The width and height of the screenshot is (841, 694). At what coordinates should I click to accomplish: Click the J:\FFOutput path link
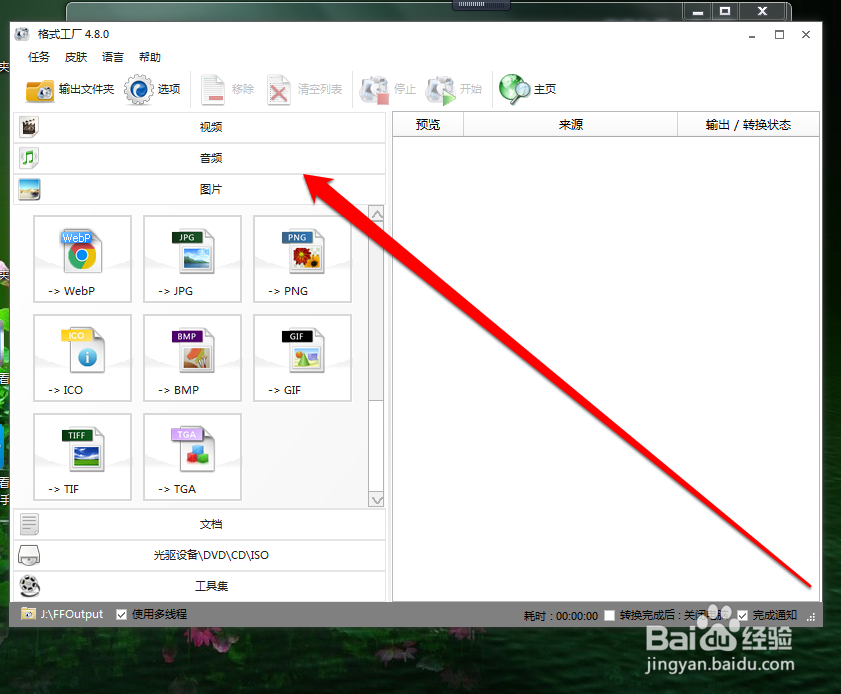pos(72,614)
